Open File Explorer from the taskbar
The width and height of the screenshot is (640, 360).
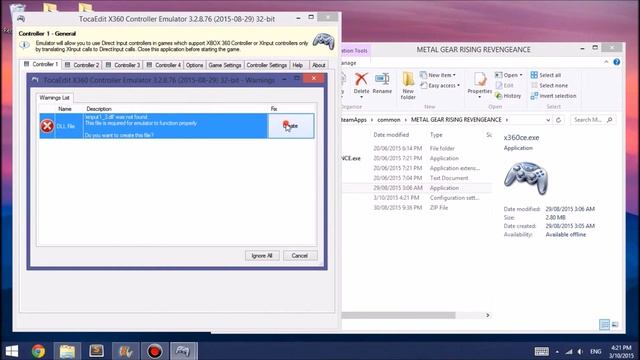67,351
